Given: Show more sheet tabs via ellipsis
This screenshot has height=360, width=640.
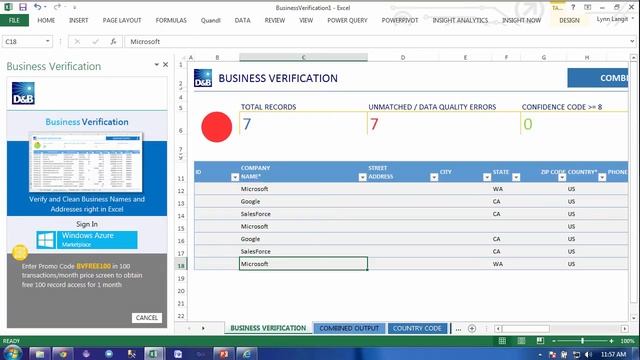Looking at the screenshot, I should coord(458,329).
